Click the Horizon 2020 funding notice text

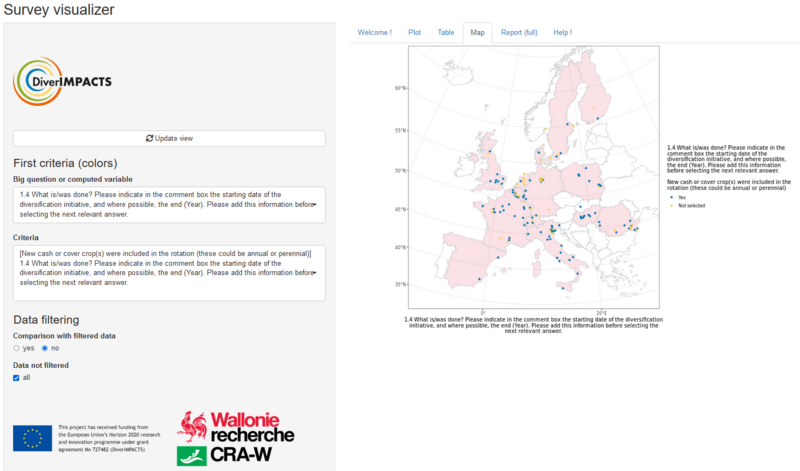click(109, 438)
